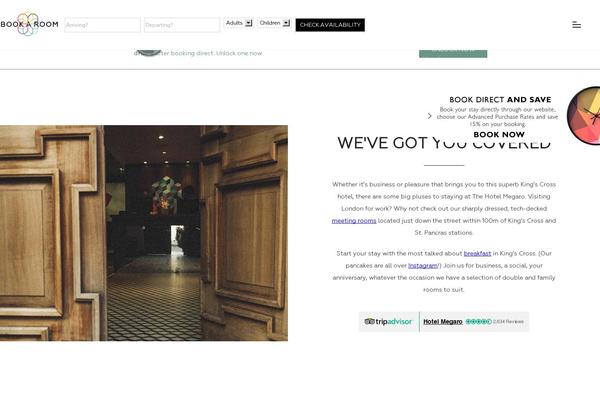Open the Instagram link
This screenshot has width=600, height=400.
click(423, 266)
